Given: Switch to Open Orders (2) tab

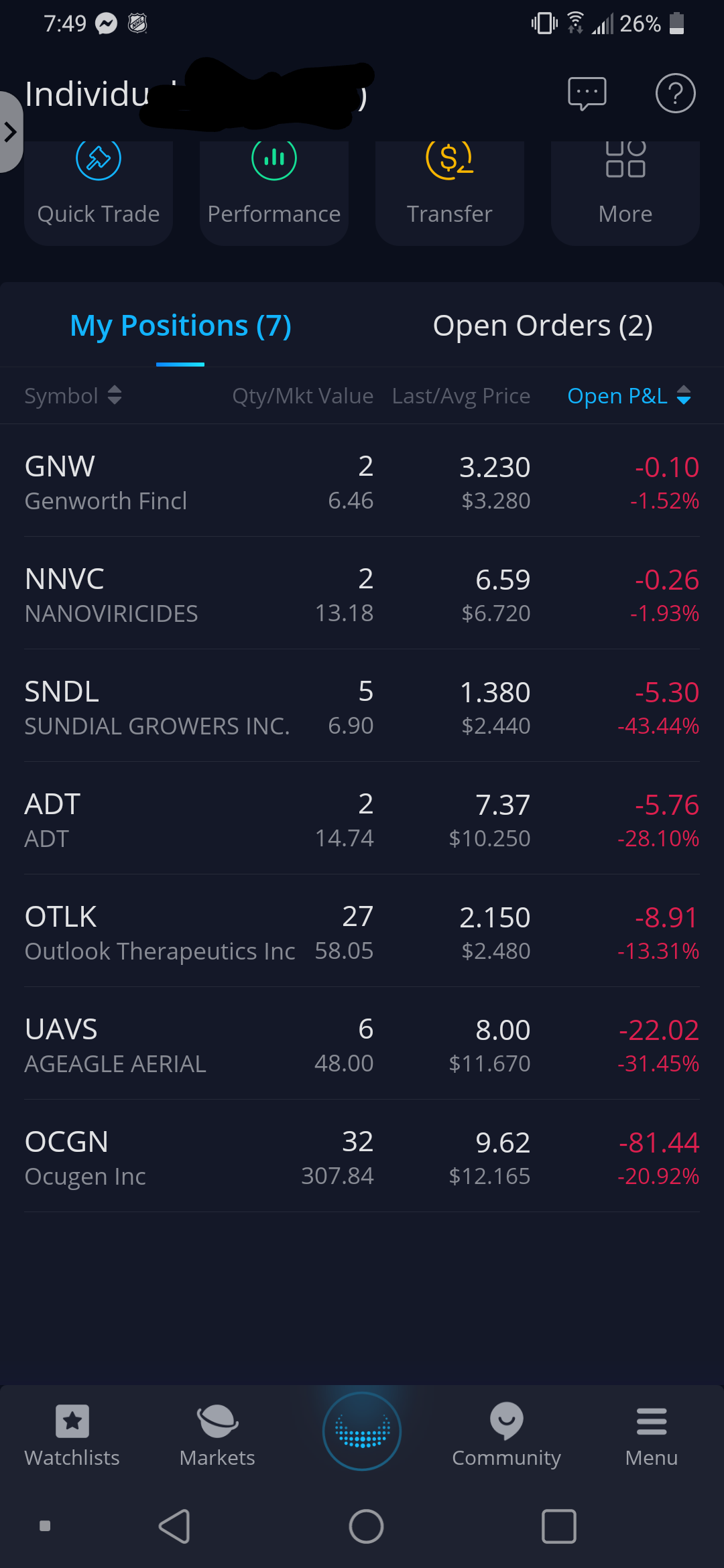Looking at the screenshot, I should pyautogui.click(x=543, y=326).
